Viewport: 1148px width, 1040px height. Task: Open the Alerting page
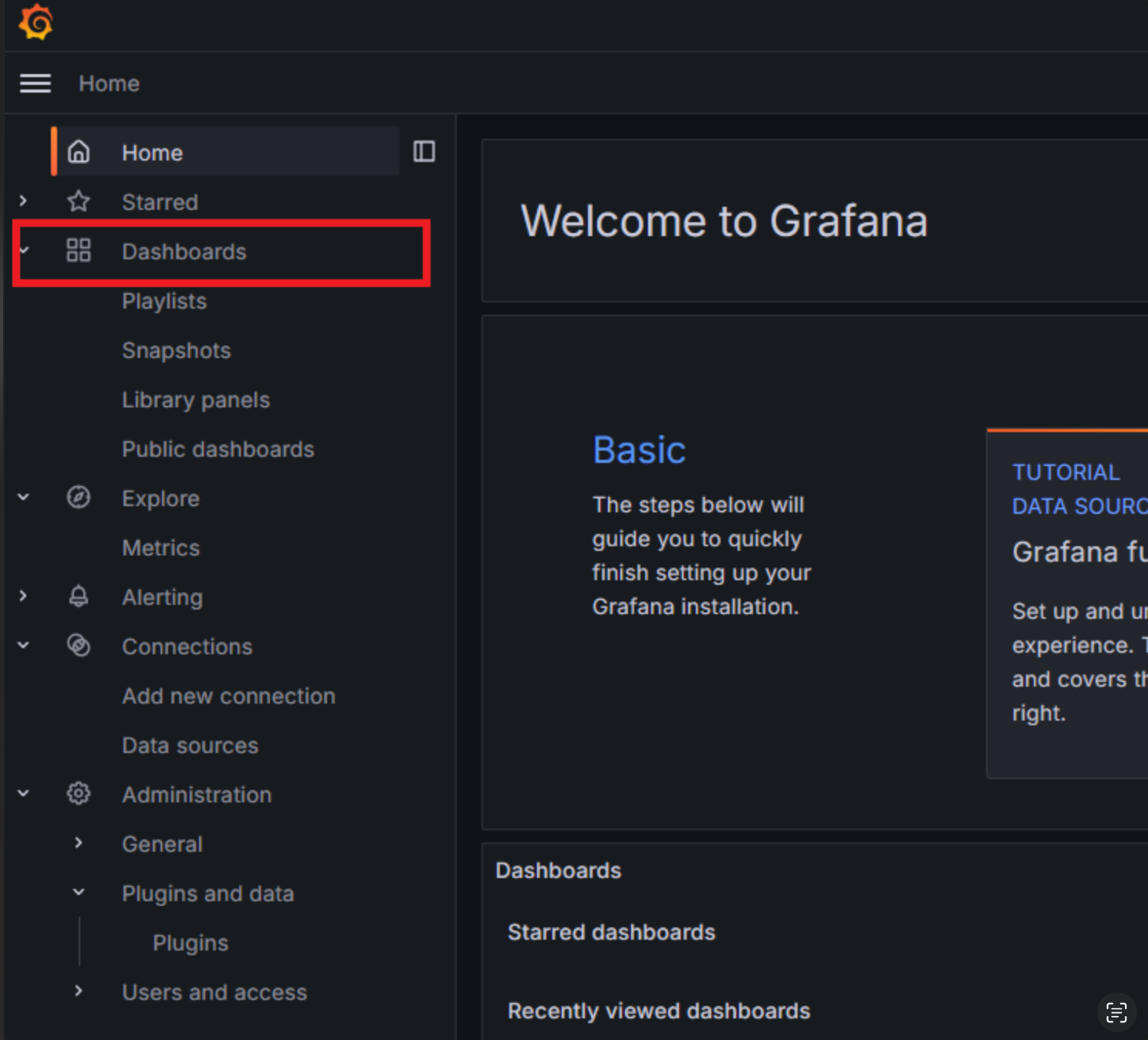(162, 597)
